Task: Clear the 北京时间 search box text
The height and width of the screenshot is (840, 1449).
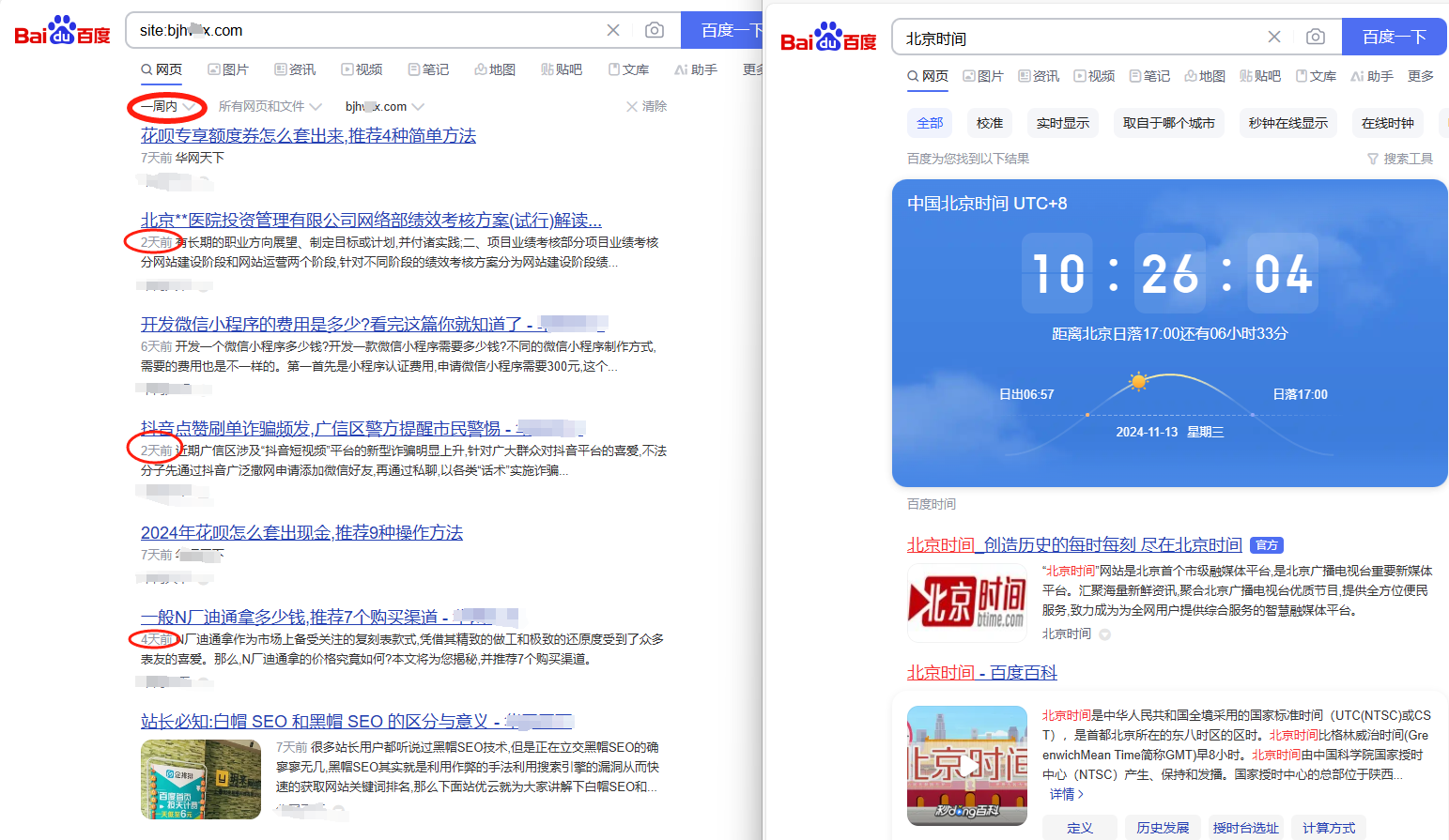Action: pos(1274,37)
